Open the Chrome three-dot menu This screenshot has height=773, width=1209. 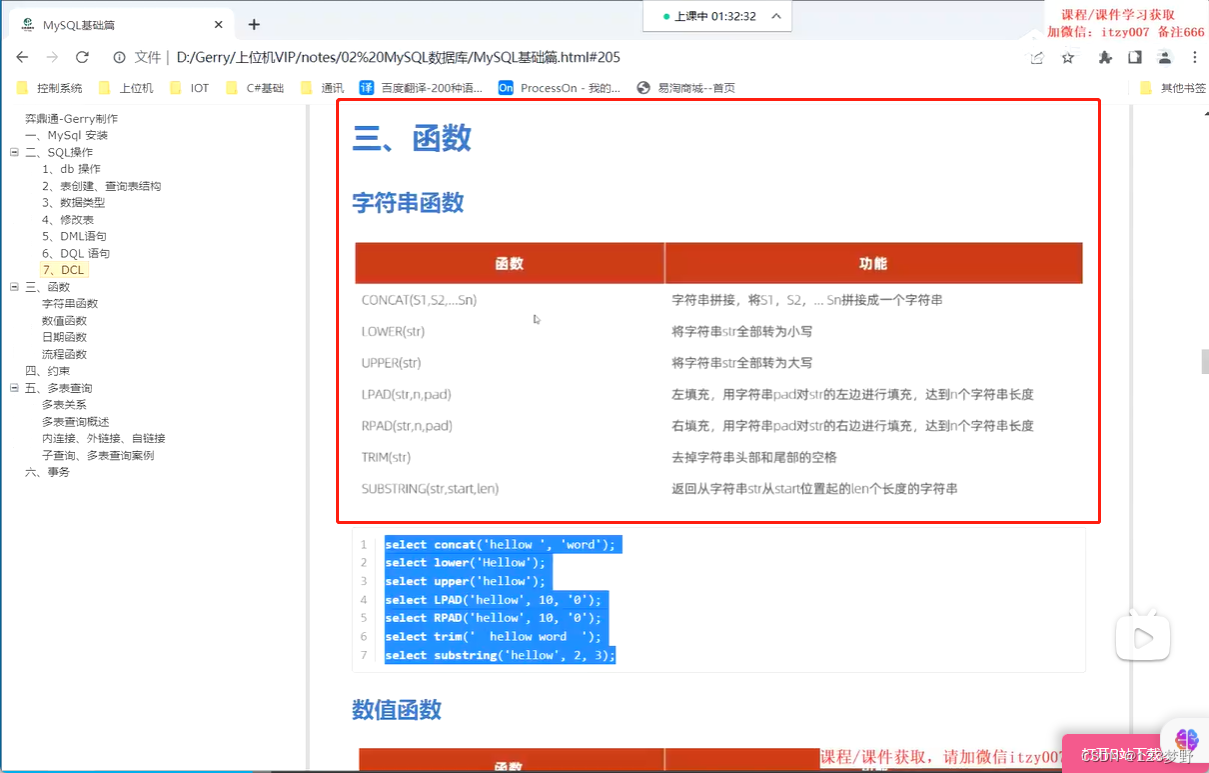(1195, 58)
